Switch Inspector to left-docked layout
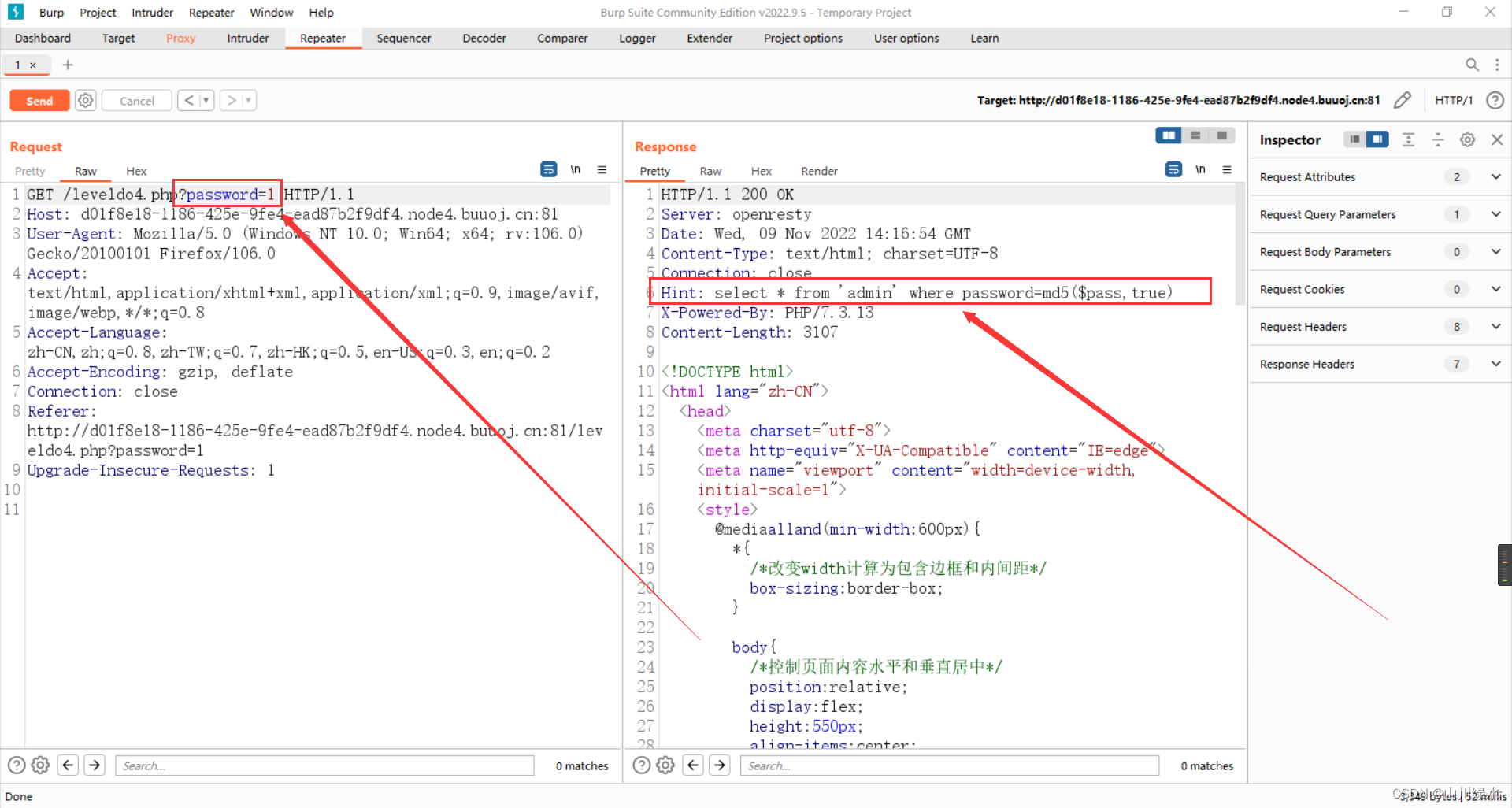The width and height of the screenshot is (1512, 808). pos(1354,139)
